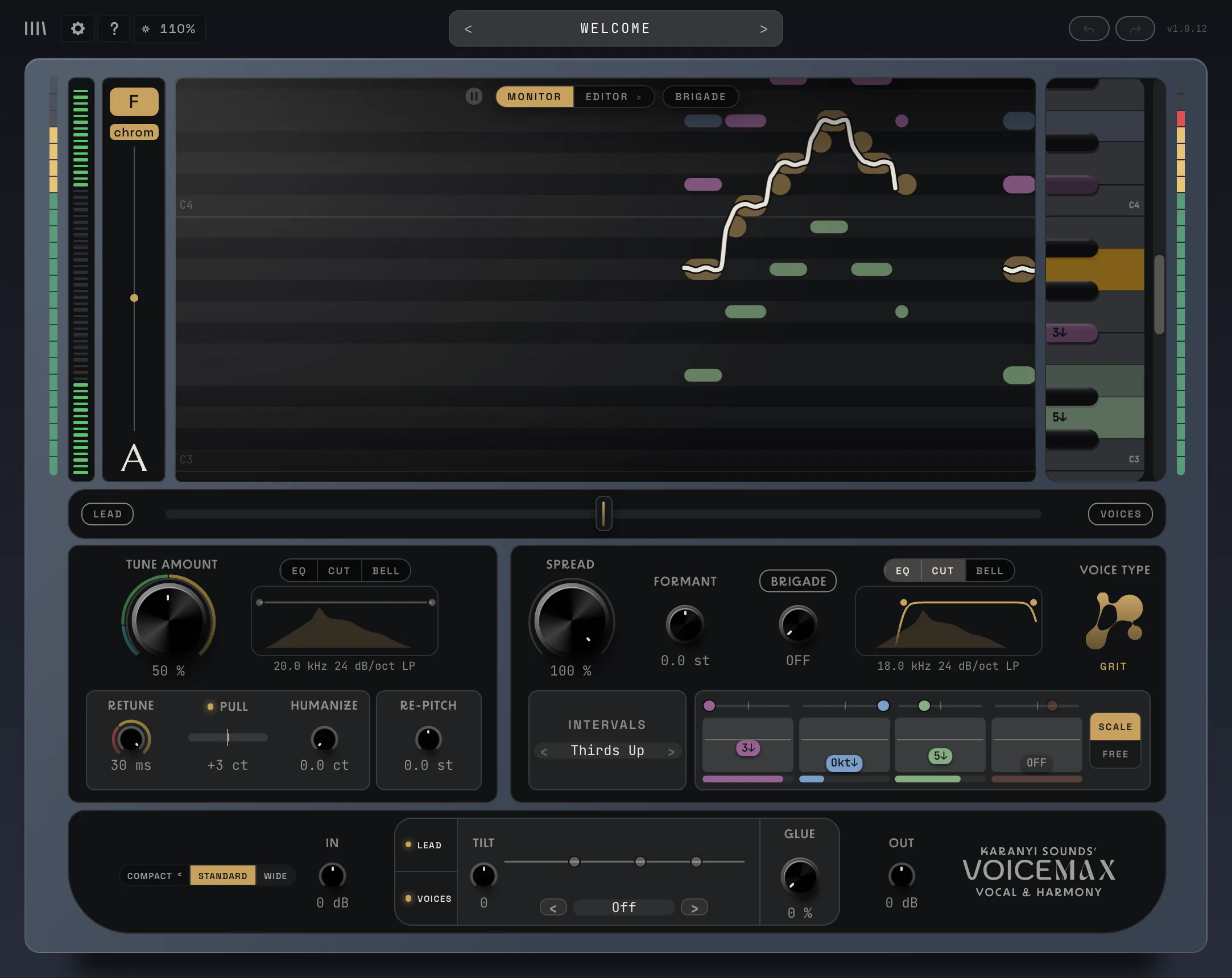1232x978 pixels.
Task: Open the key F selector
Action: pyautogui.click(x=134, y=102)
